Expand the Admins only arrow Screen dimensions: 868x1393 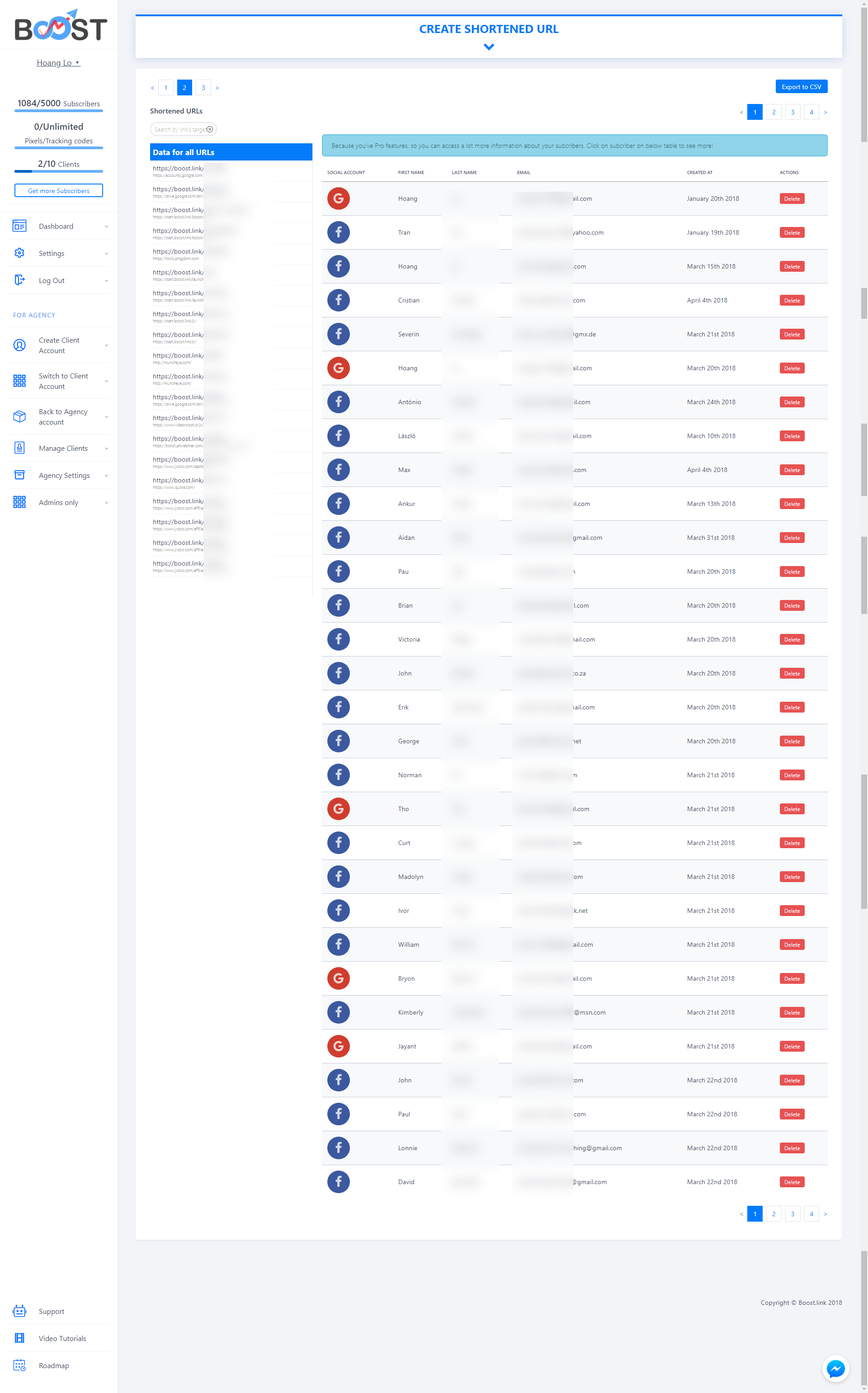click(106, 503)
